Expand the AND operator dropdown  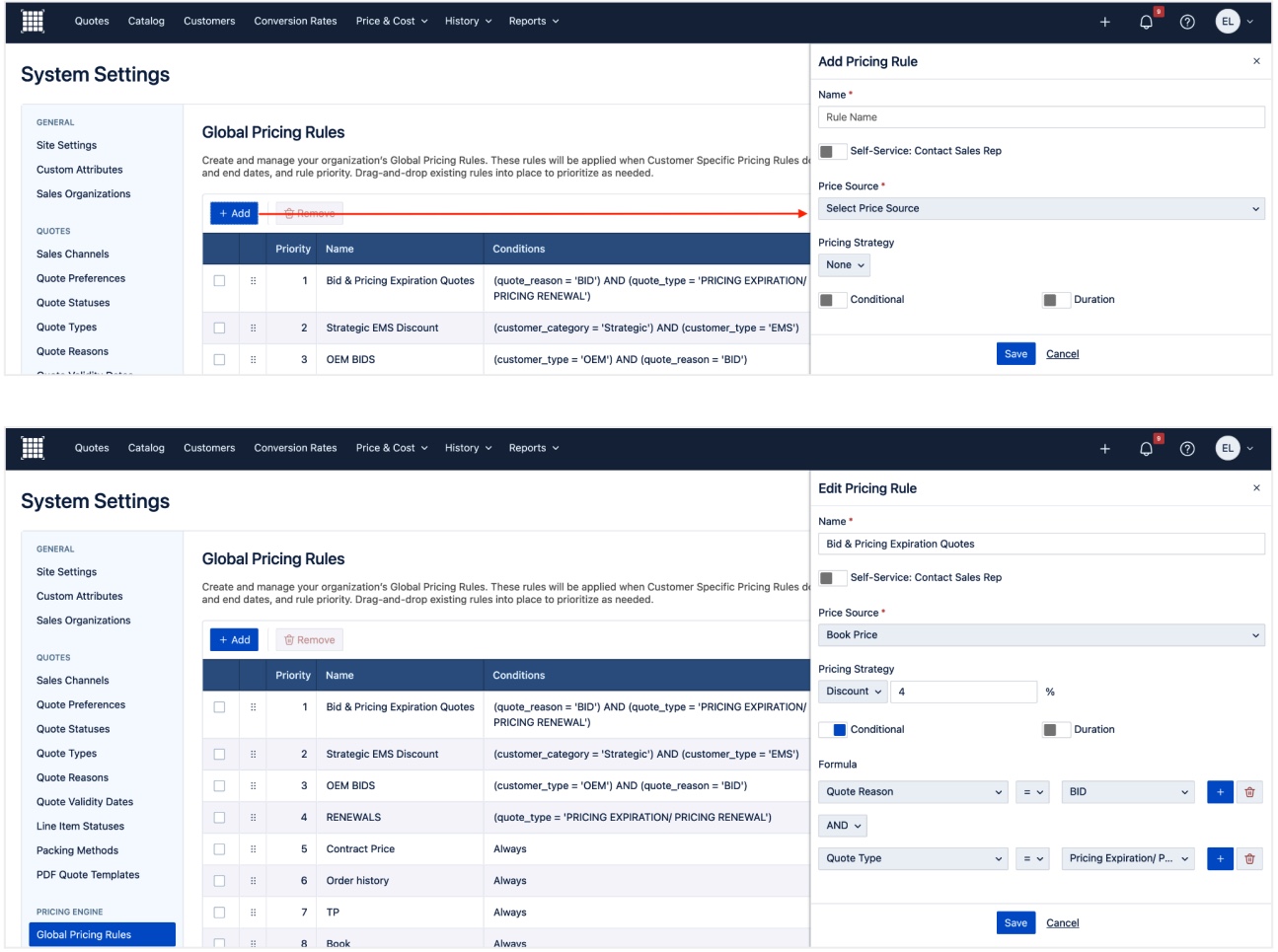(x=843, y=826)
